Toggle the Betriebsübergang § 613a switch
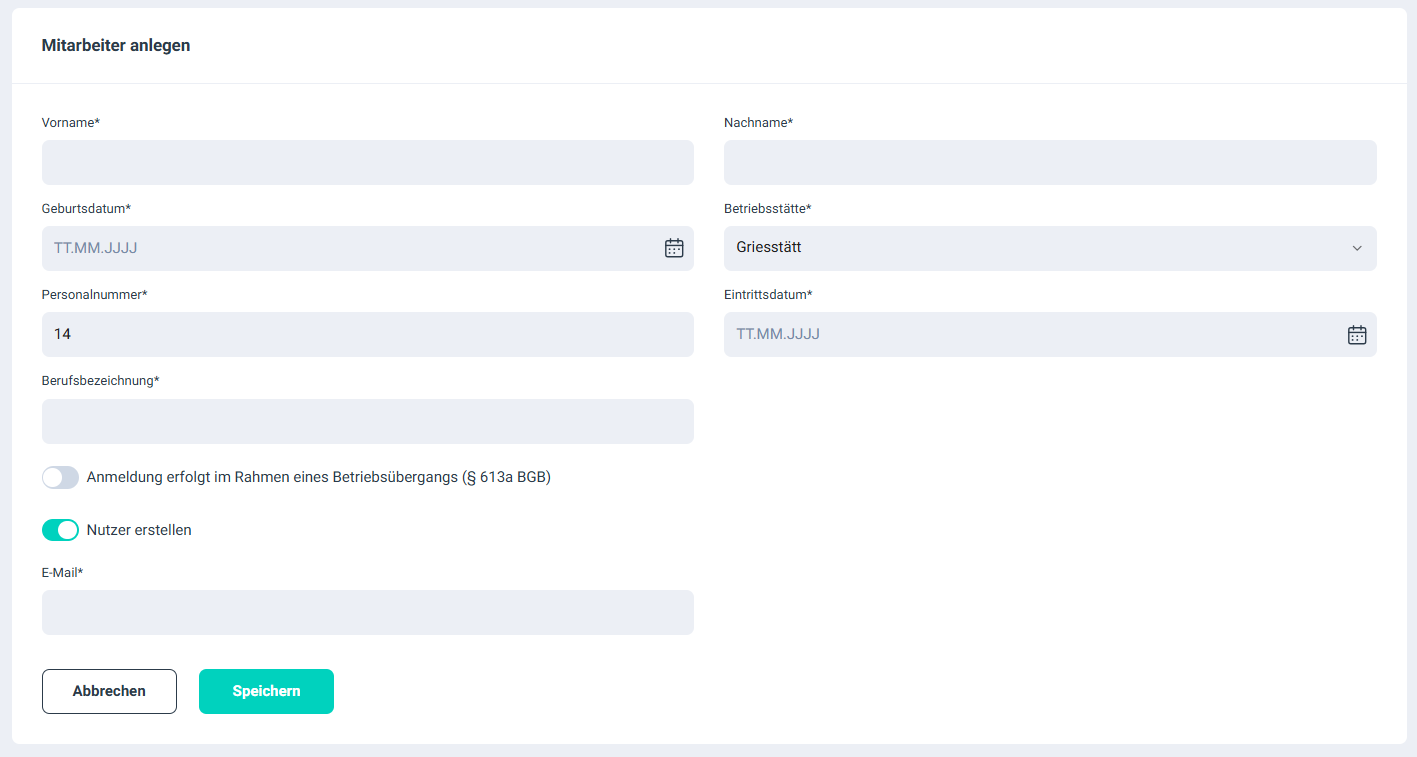Viewport: 1417px width, 757px height. click(x=60, y=478)
